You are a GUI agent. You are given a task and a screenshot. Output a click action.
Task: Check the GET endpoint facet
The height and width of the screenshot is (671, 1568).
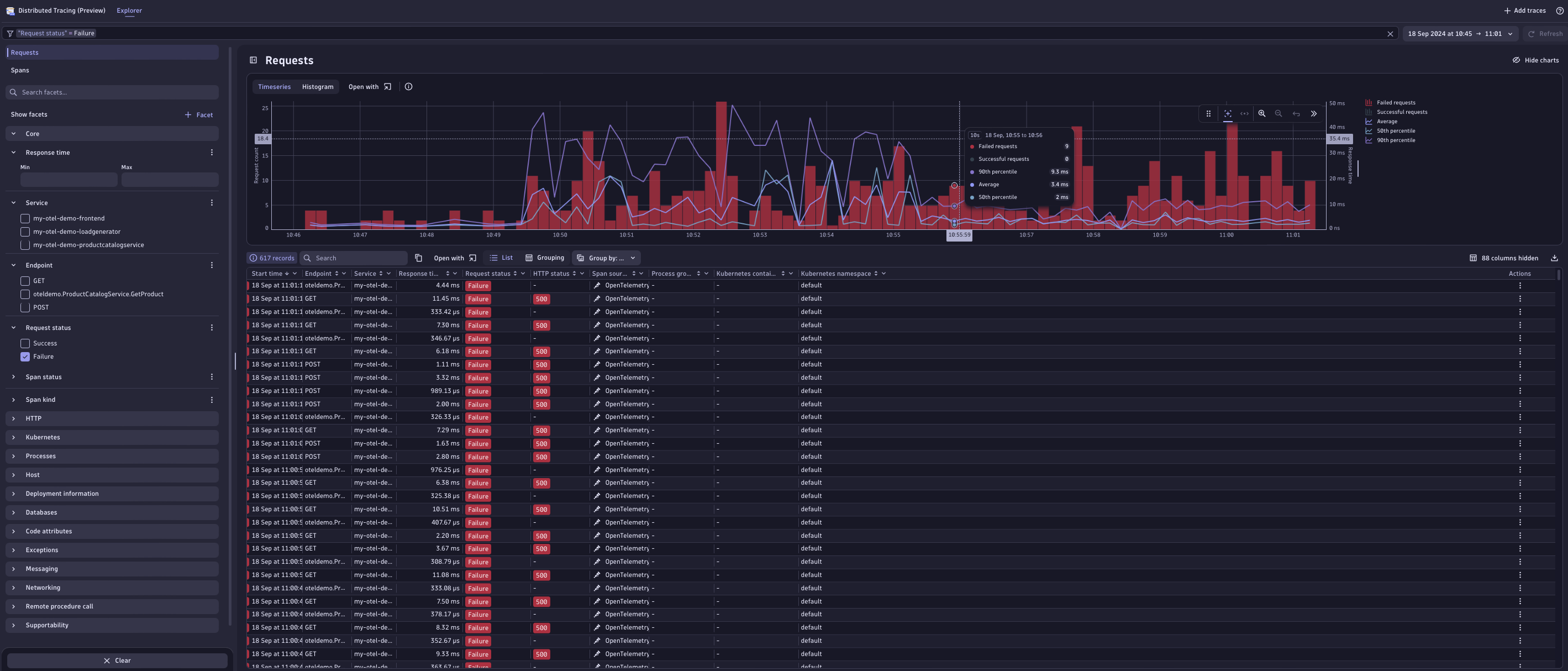[x=25, y=281]
